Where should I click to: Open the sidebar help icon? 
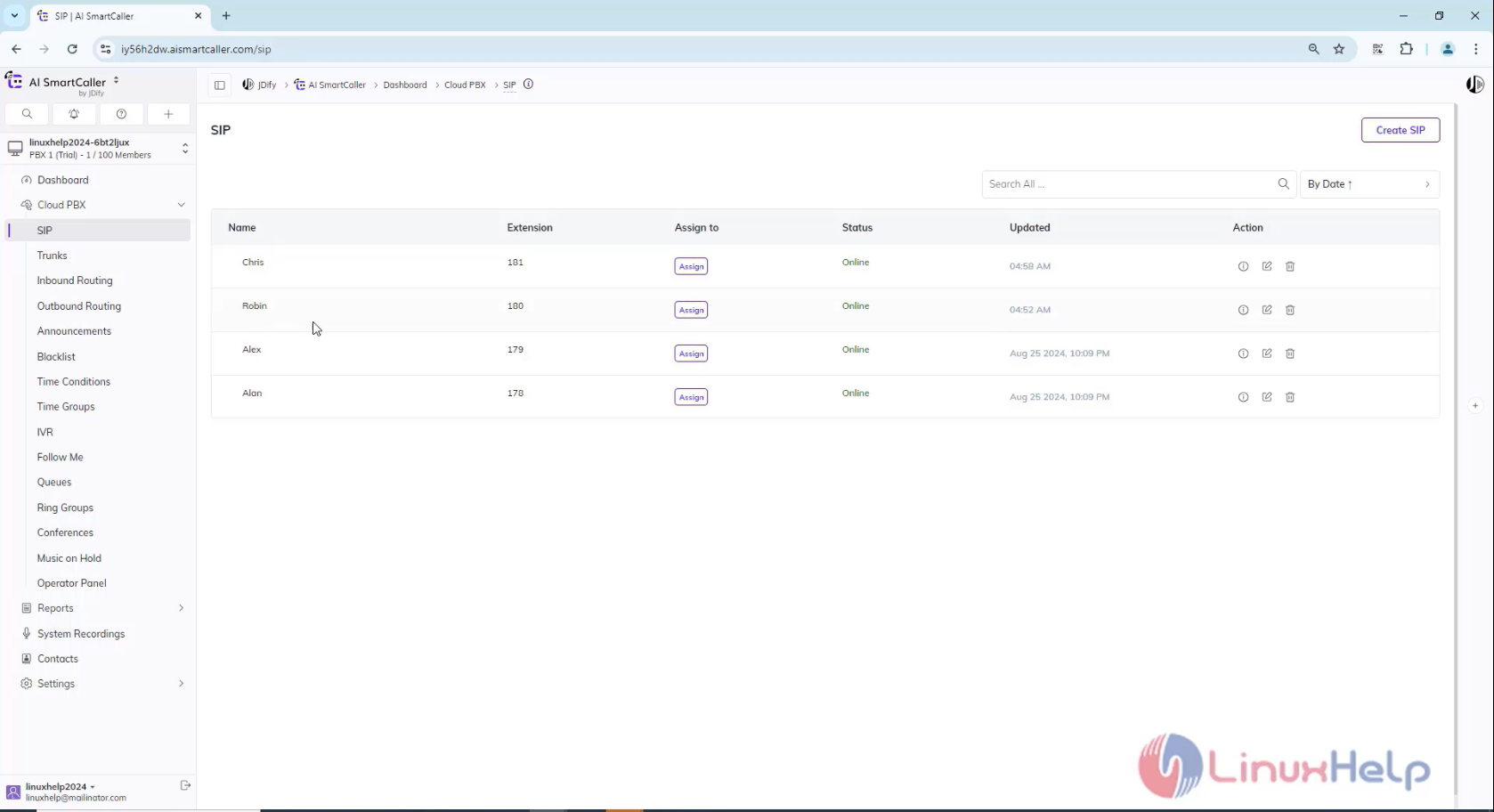pos(121,114)
